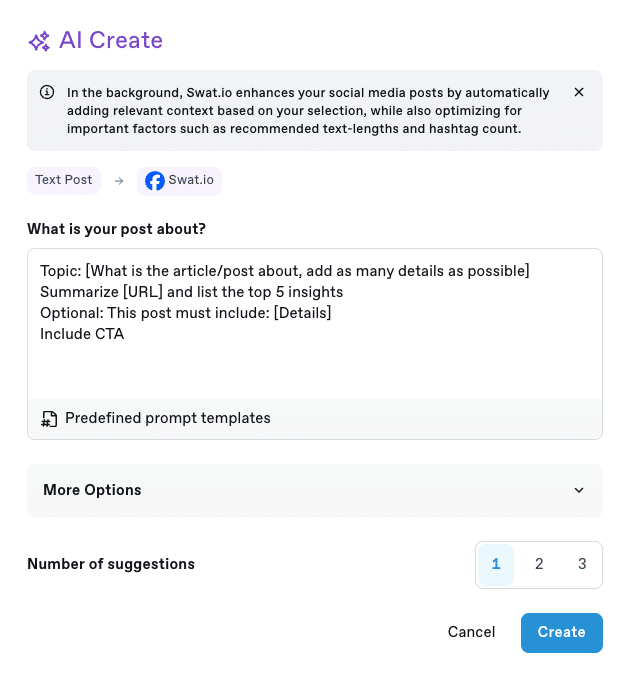The width and height of the screenshot is (632, 679).
Task: Click the Text Post tag
Action: point(64,180)
